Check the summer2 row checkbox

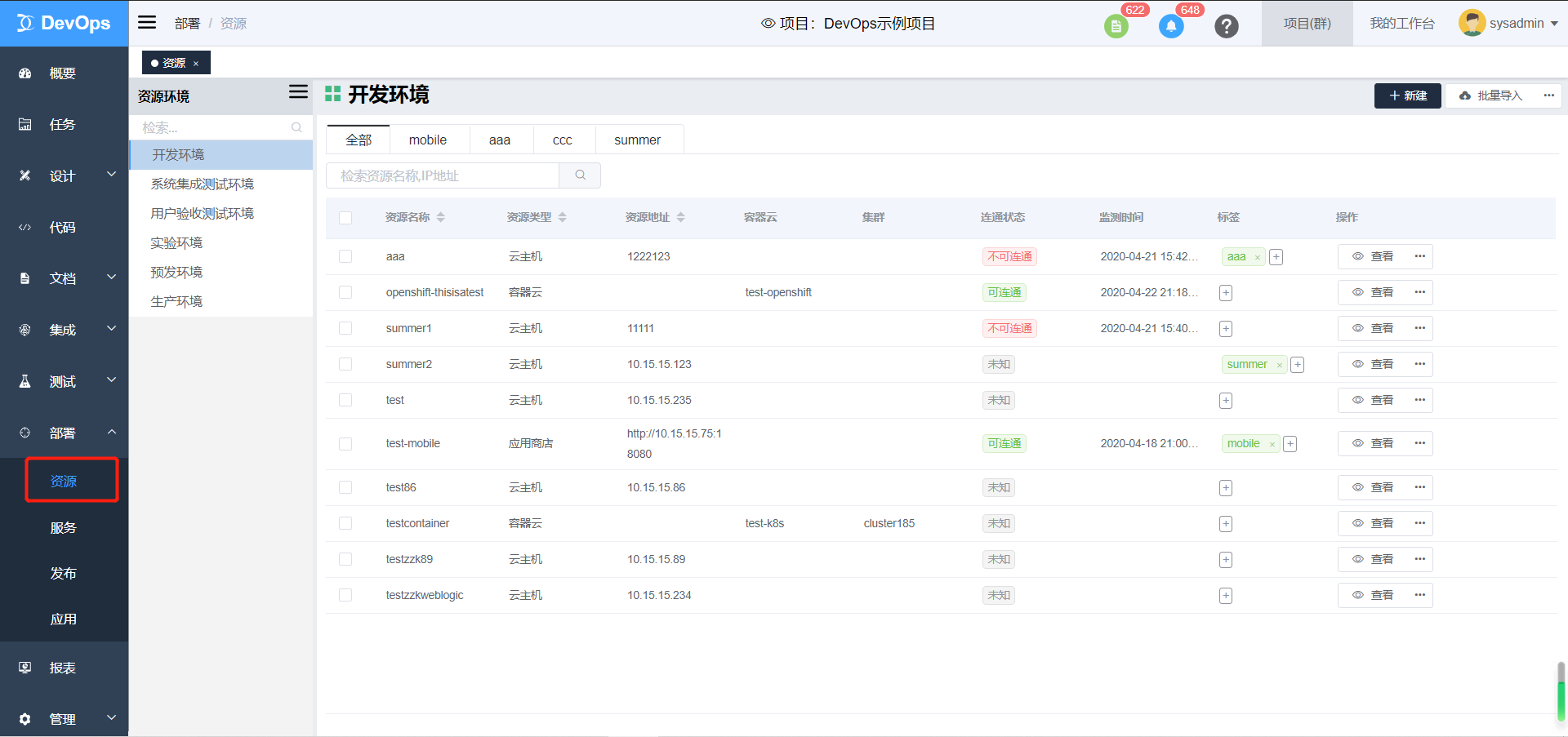click(x=345, y=364)
